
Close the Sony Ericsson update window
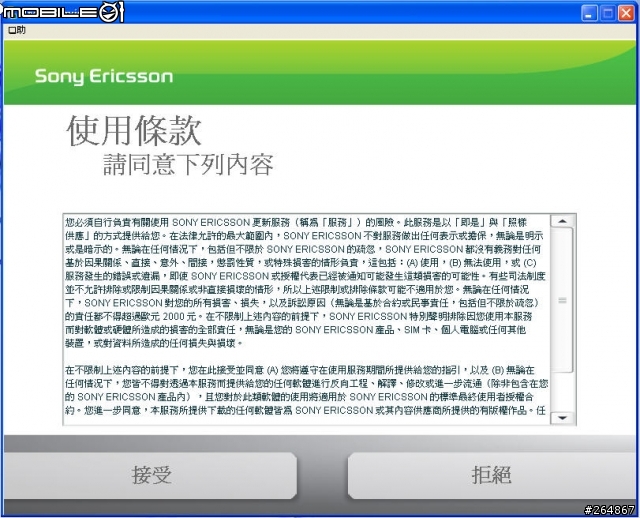[626, 13]
